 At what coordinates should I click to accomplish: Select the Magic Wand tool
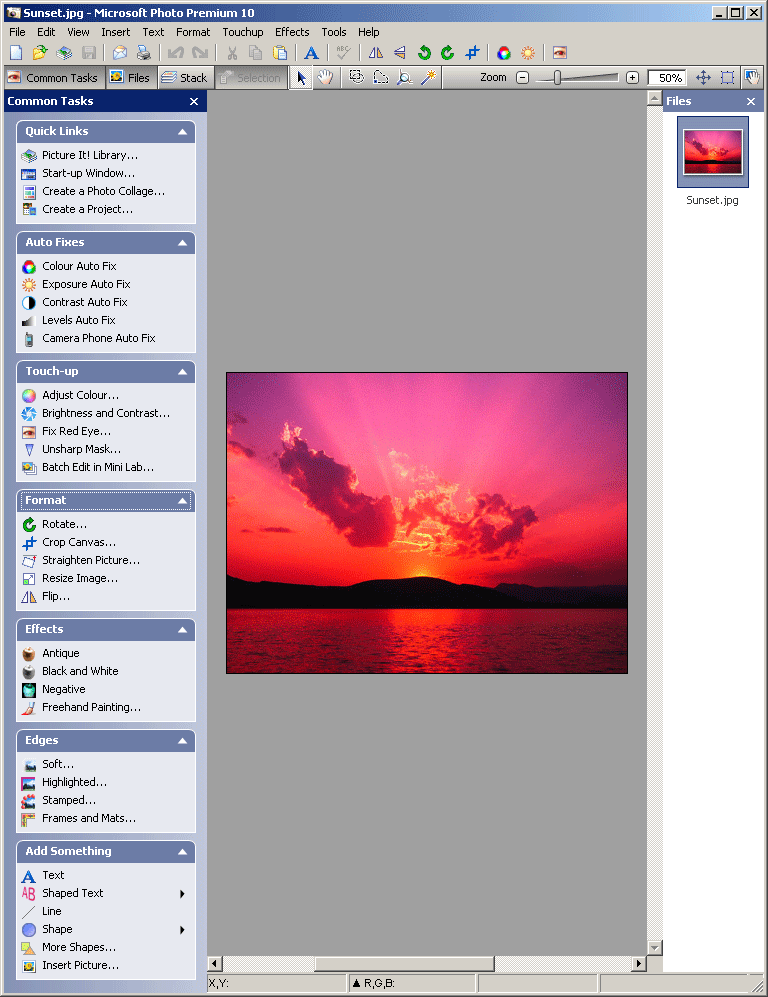point(429,78)
